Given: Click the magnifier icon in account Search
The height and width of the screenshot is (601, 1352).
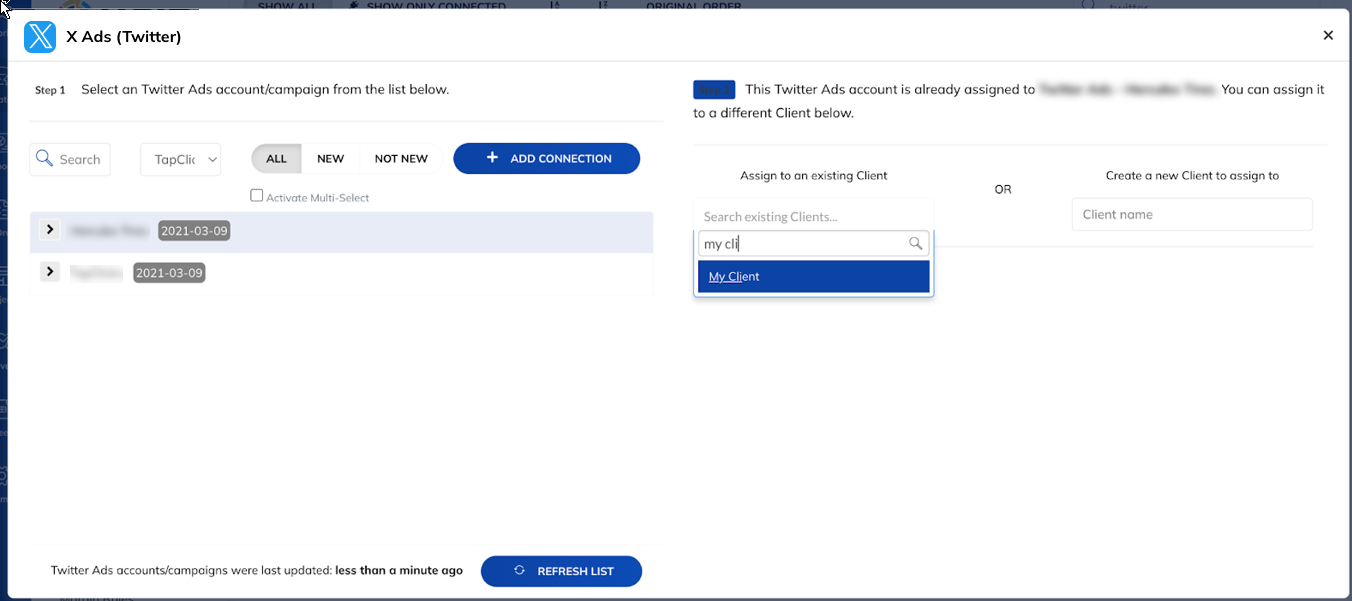Looking at the screenshot, I should click(44, 158).
